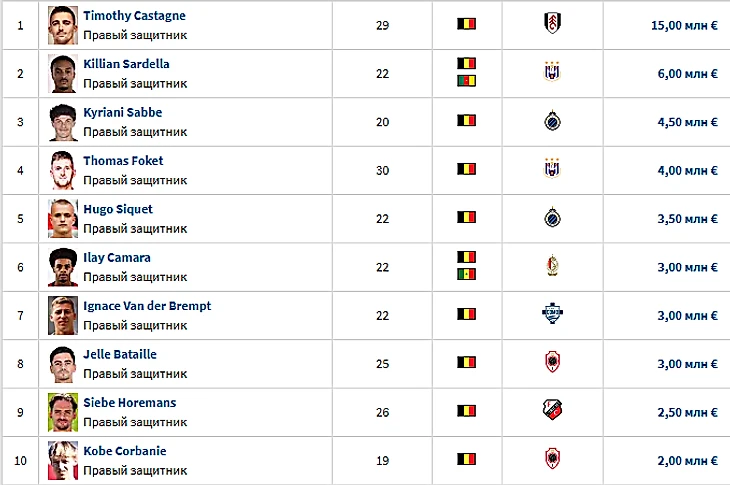The width and height of the screenshot is (730, 485).
Task: Click Kyriani Sabbe's portrait thumbnail
Action: pos(63,121)
